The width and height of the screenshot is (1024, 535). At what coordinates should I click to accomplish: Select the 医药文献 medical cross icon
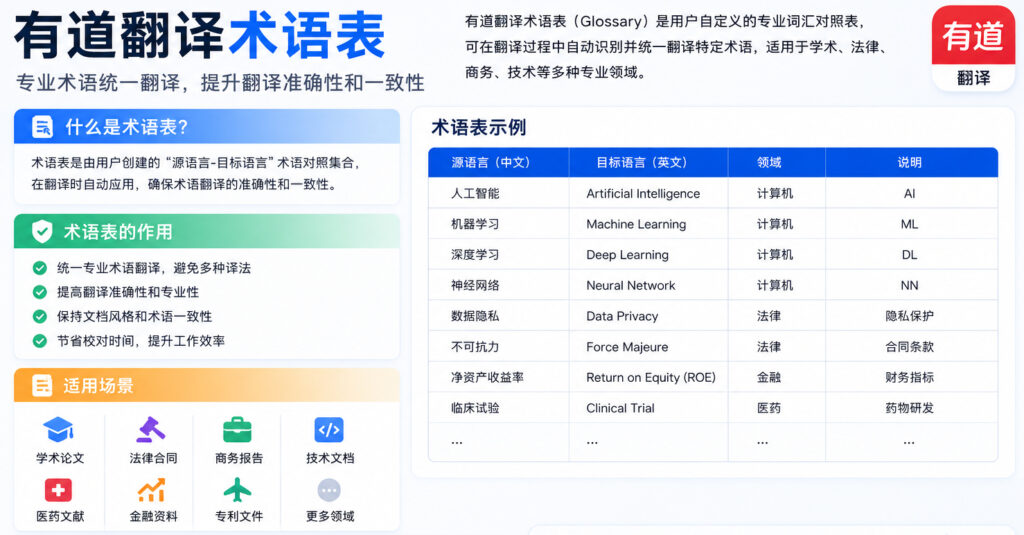click(58, 490)
